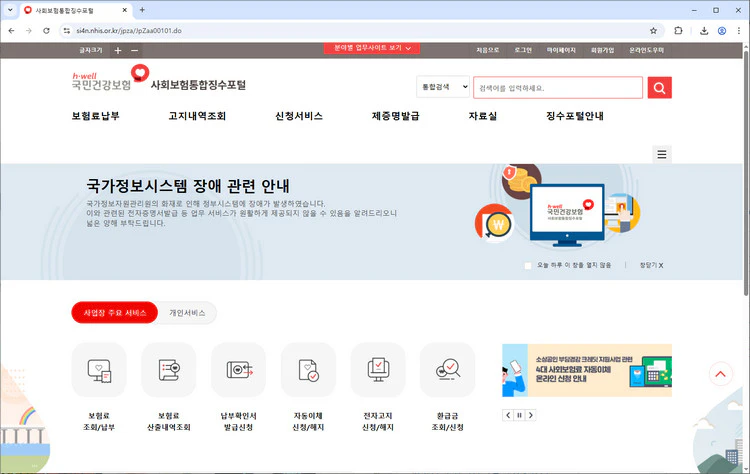
Task: Open the hamburger full-menu icon
Action: point(662,154)
